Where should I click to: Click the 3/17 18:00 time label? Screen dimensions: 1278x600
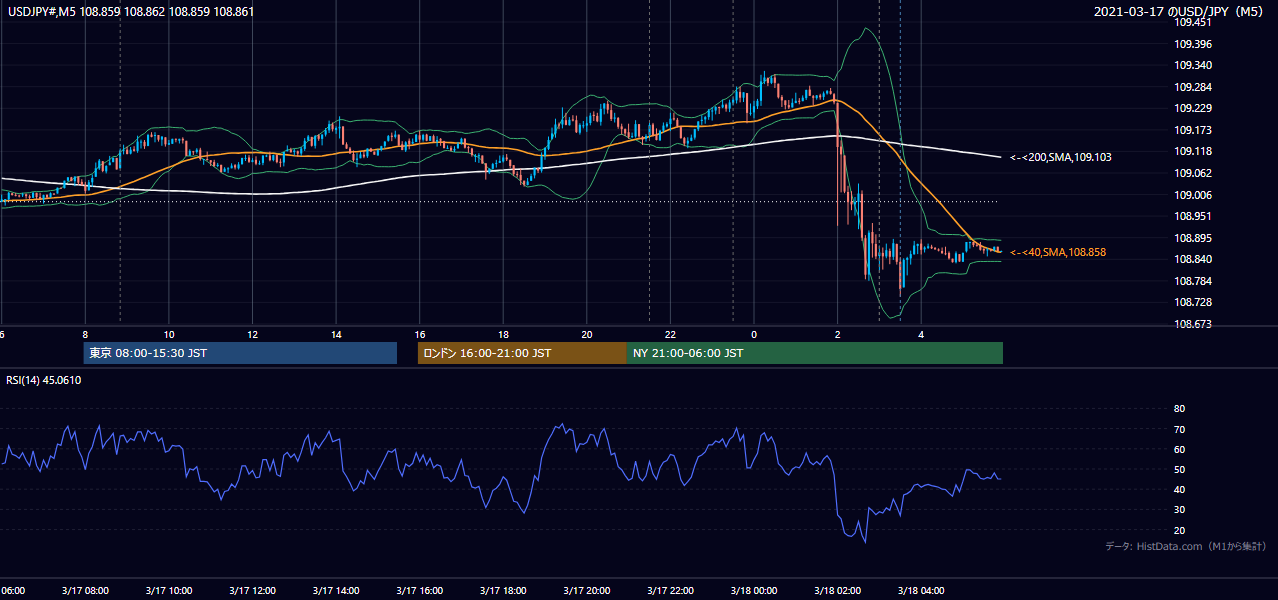pos(503,591)
